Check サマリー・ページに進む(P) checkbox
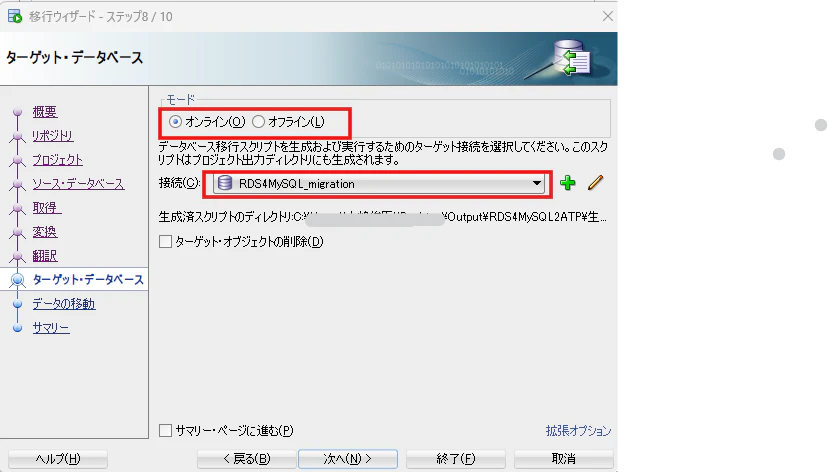Viewport: 828px width, 472px height. pyautogui.click(x=165, y=430)
